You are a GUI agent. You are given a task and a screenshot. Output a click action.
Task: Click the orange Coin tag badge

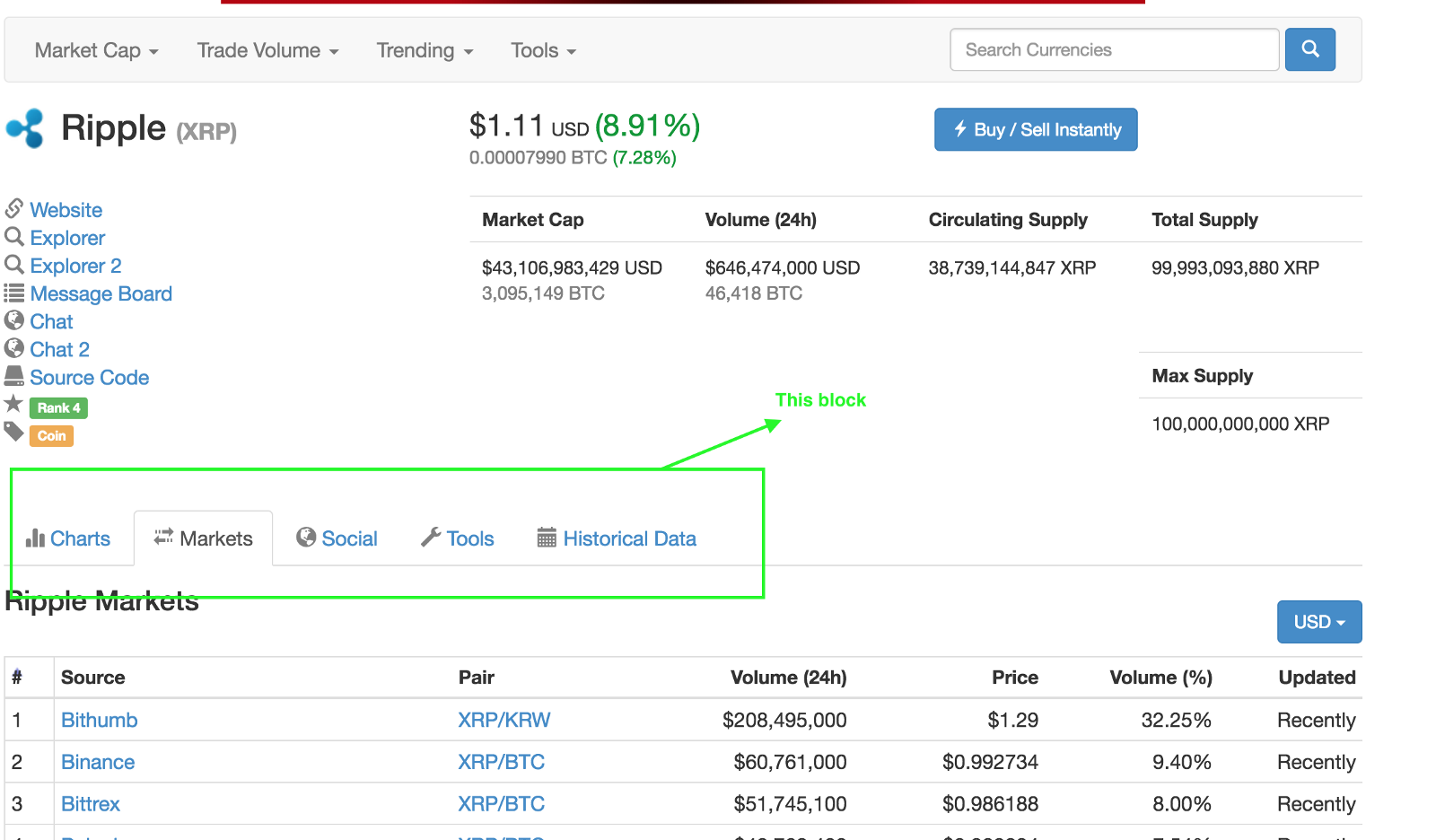click(x=51, y=436)
